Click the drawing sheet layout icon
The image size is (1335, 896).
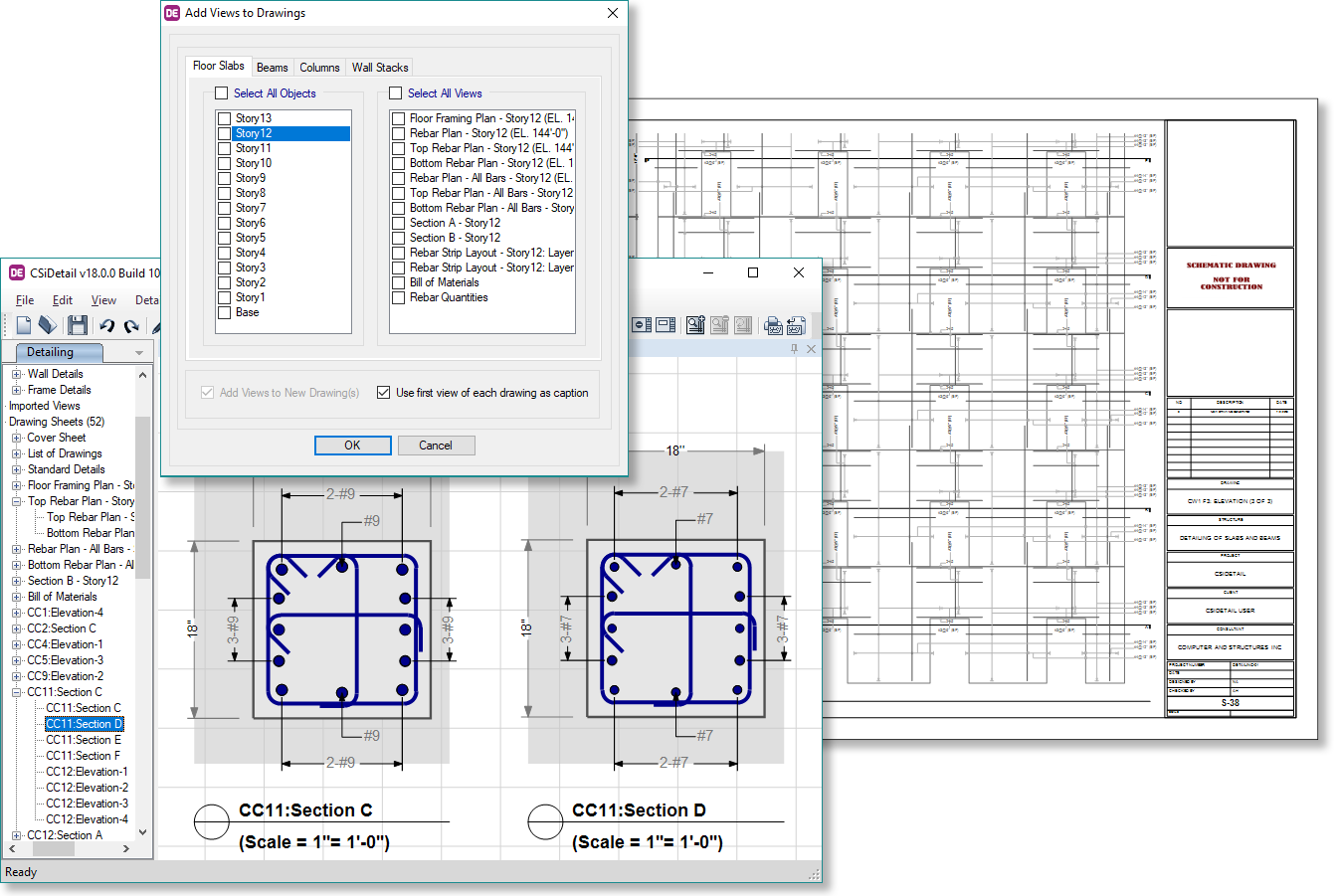(666, 324)
